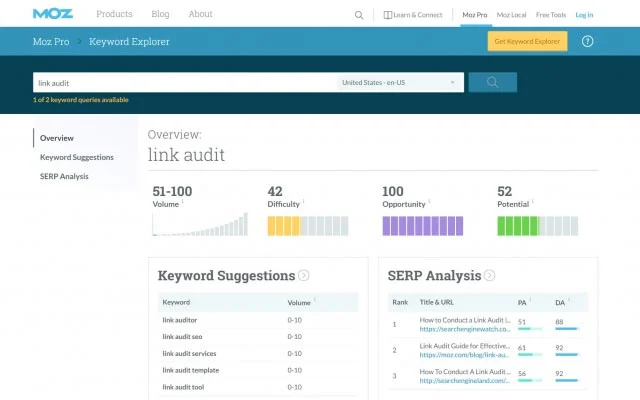Click the Title & URL column header
The height and width of the screenshot is (400, 640).
point(436,302)
